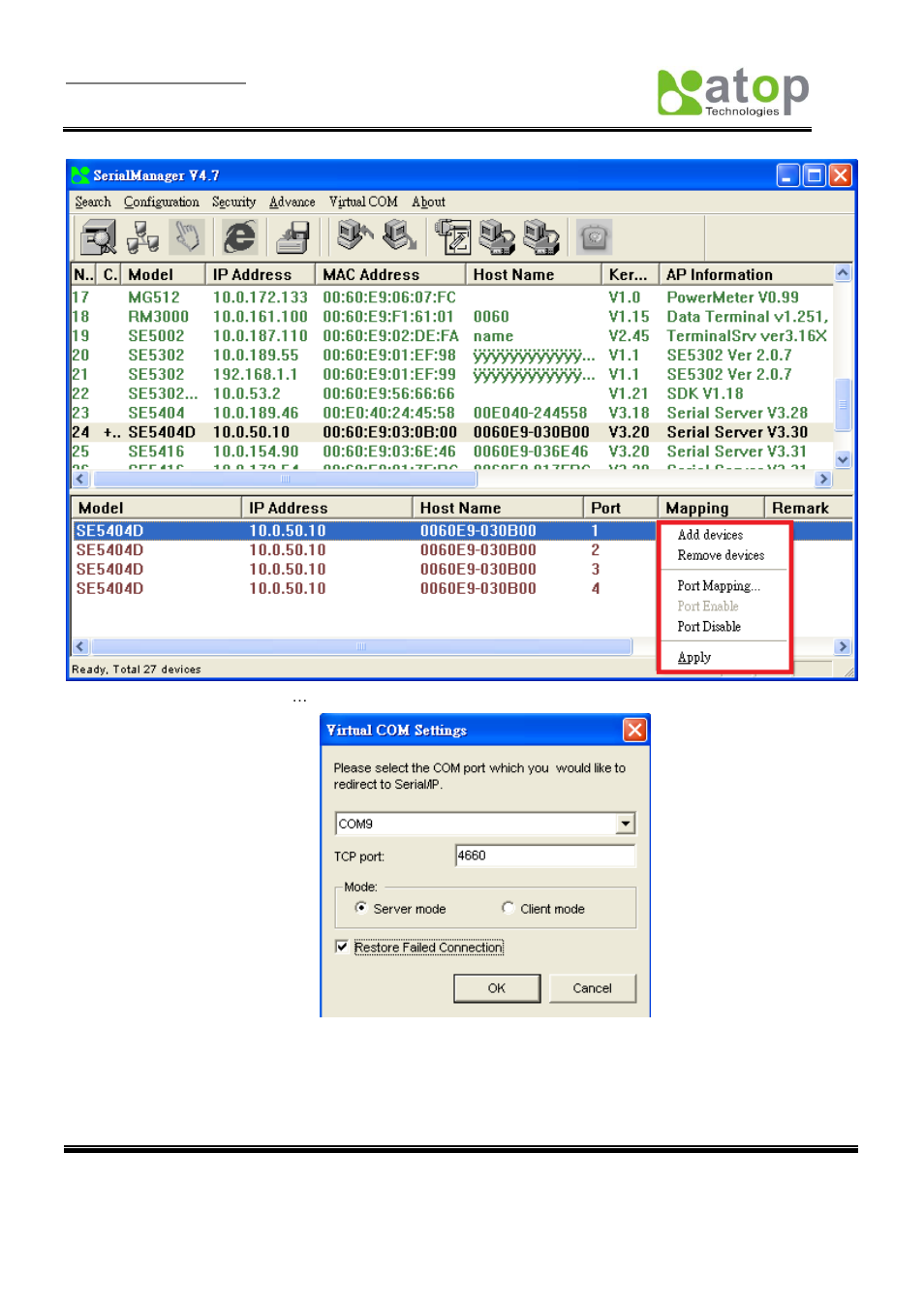Sort device list by Model column header

[163, 274]
